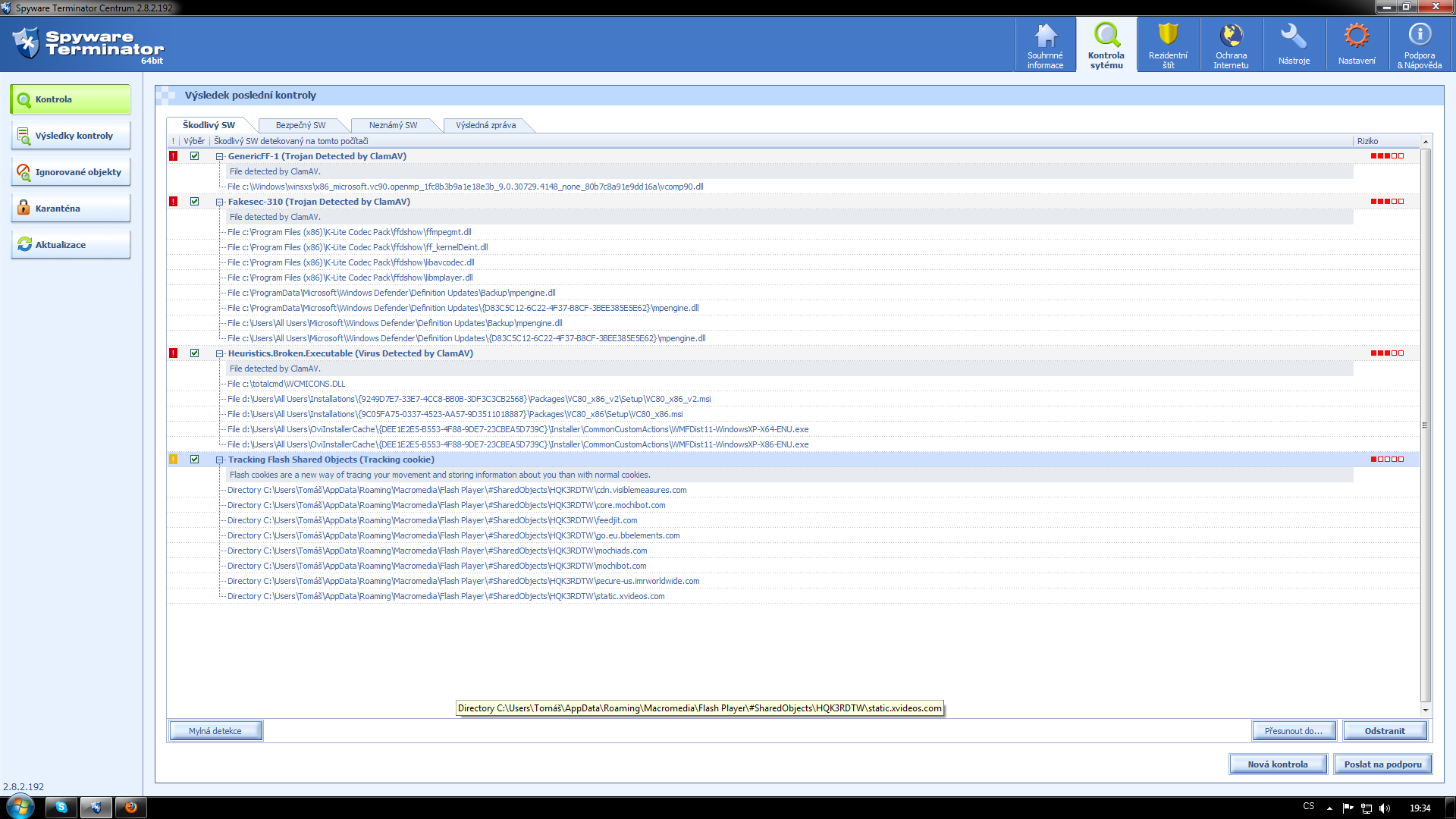The width and height of the screenshot is (1456, 819).
Task: Collapse Fakesec-310 tree node
Action: (x=220, y=202)
